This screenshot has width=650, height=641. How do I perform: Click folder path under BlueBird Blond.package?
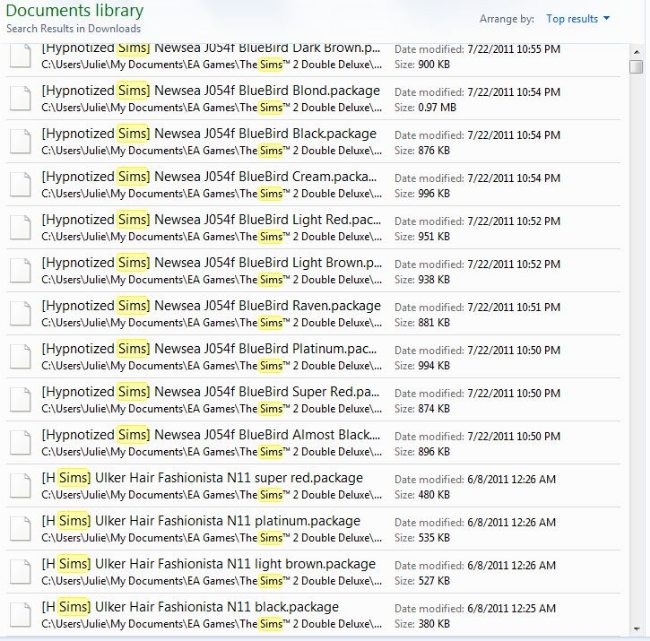(211, 108)
